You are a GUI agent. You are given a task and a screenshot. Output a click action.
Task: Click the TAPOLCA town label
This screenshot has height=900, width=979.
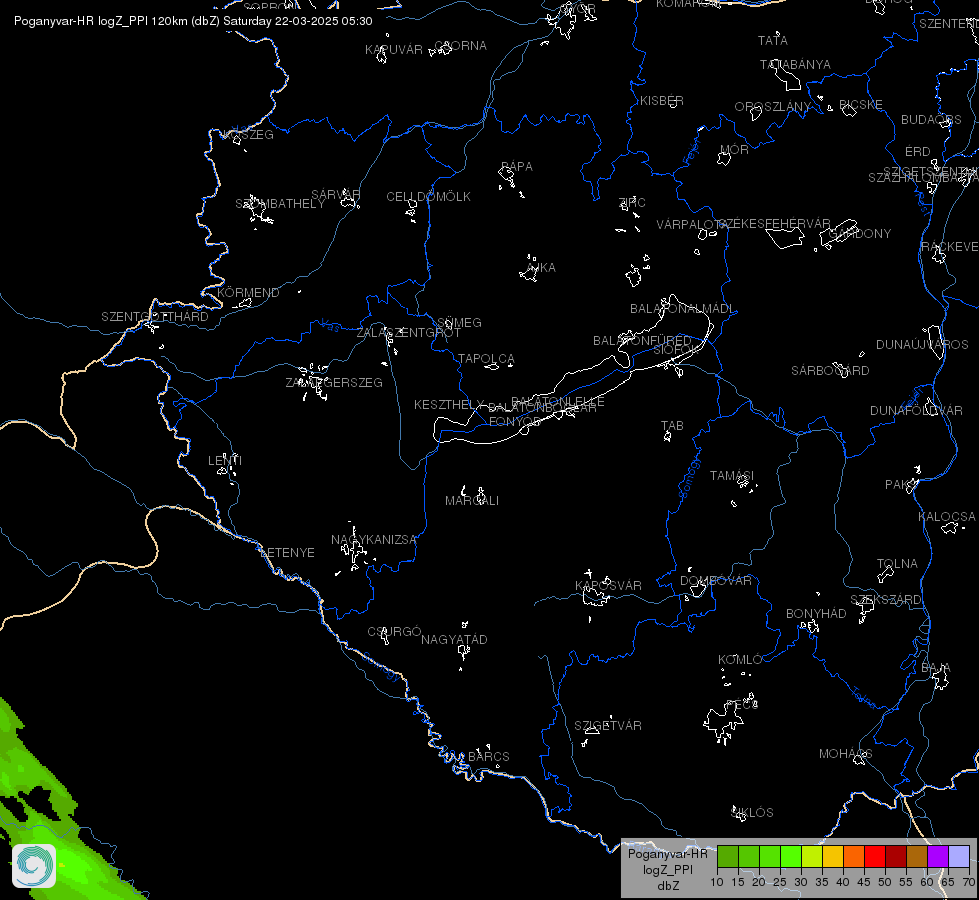[486, 359]
